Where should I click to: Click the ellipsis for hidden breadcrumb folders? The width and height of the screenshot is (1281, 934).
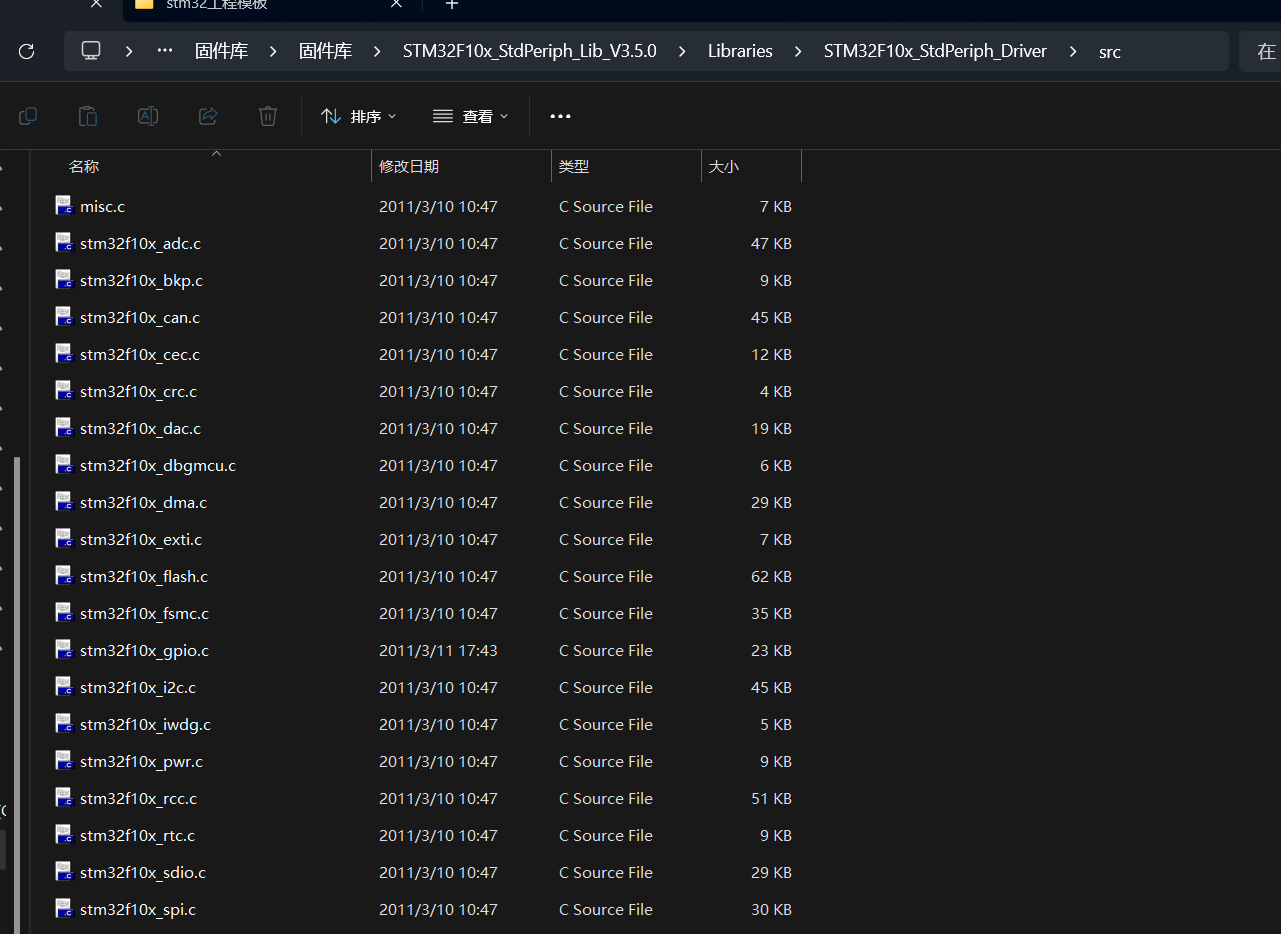(x=165, y=50)
